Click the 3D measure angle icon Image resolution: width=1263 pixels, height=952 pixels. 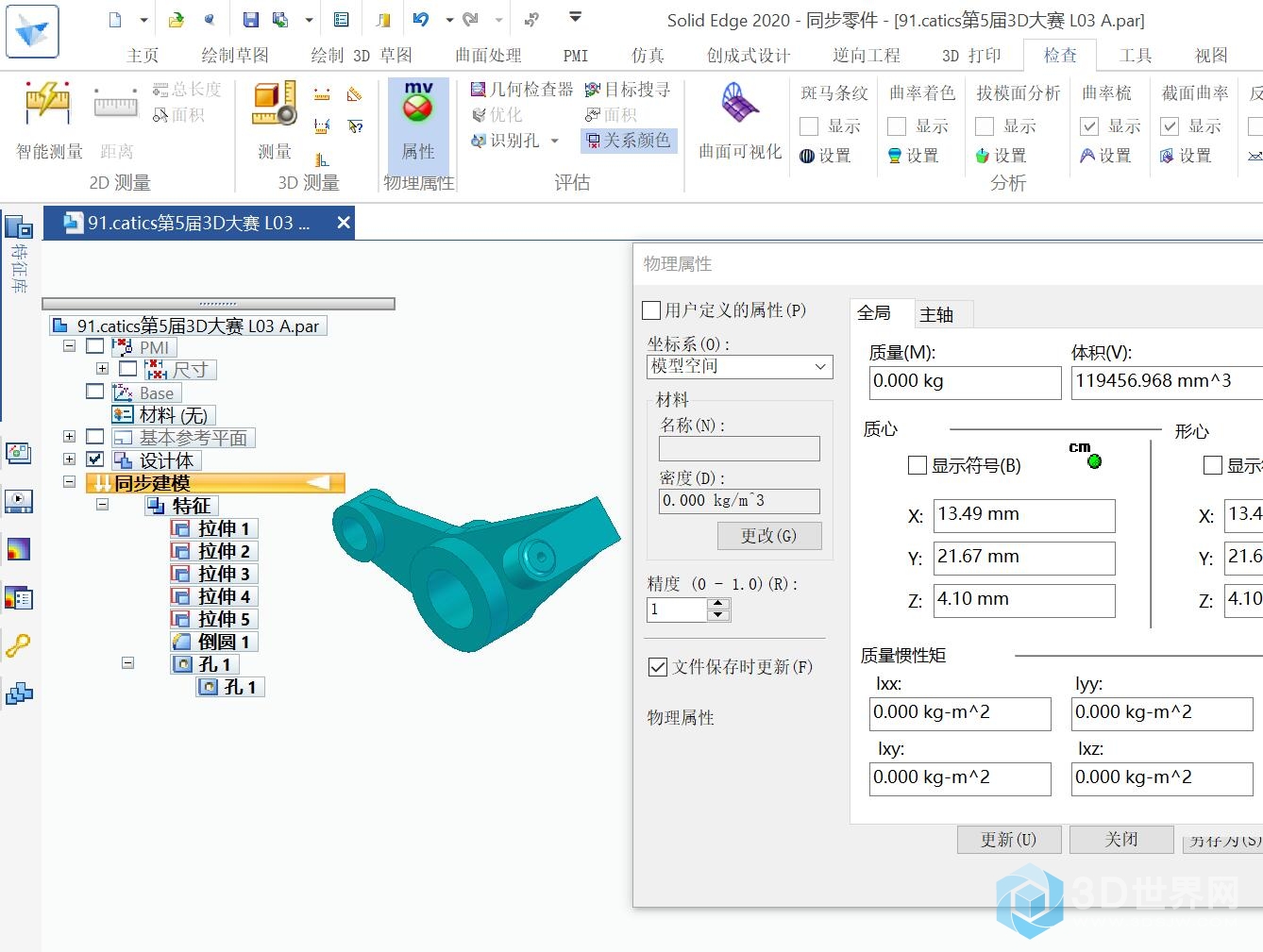[355, 94]
